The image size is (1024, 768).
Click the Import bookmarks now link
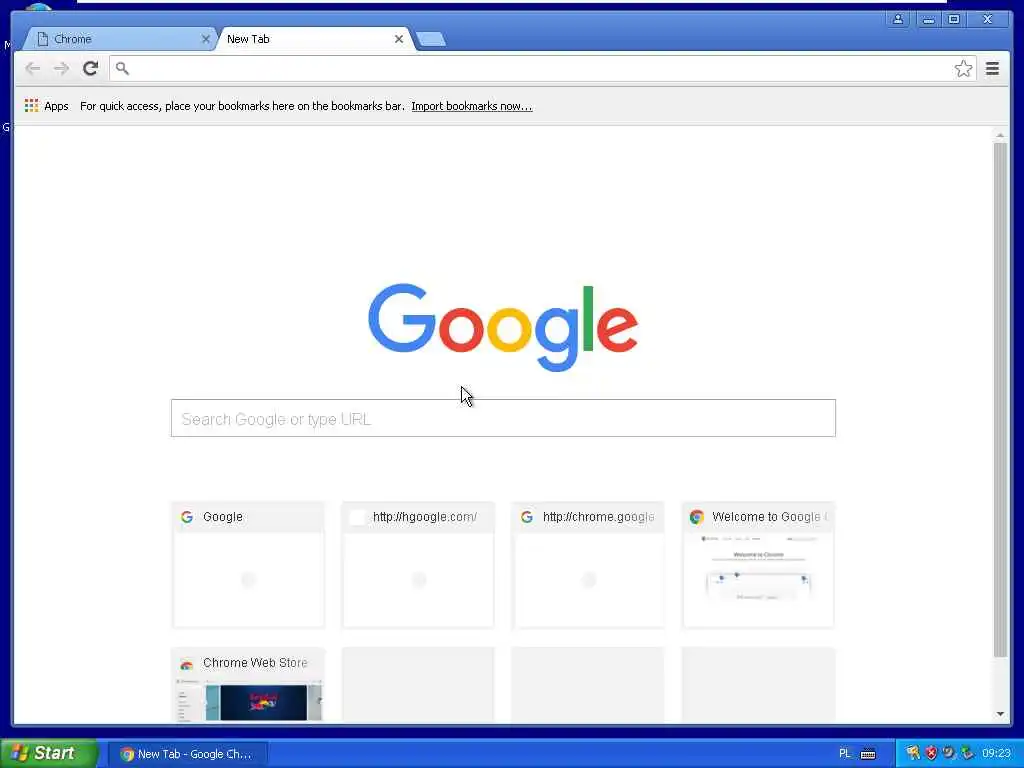coord(472,106)
